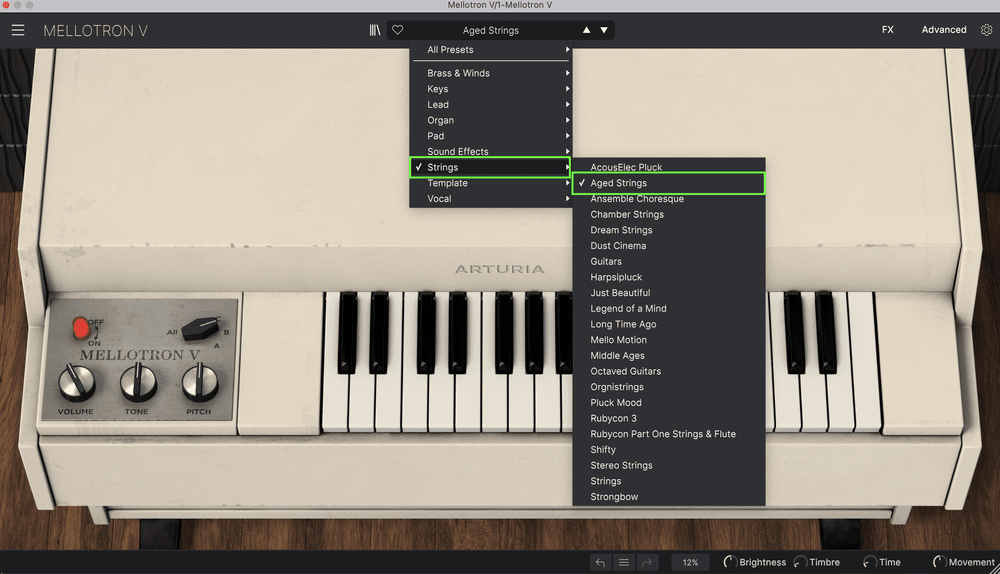The image size is (1000, 574).
Task: Open the FX panel
Action: point(888,30)
